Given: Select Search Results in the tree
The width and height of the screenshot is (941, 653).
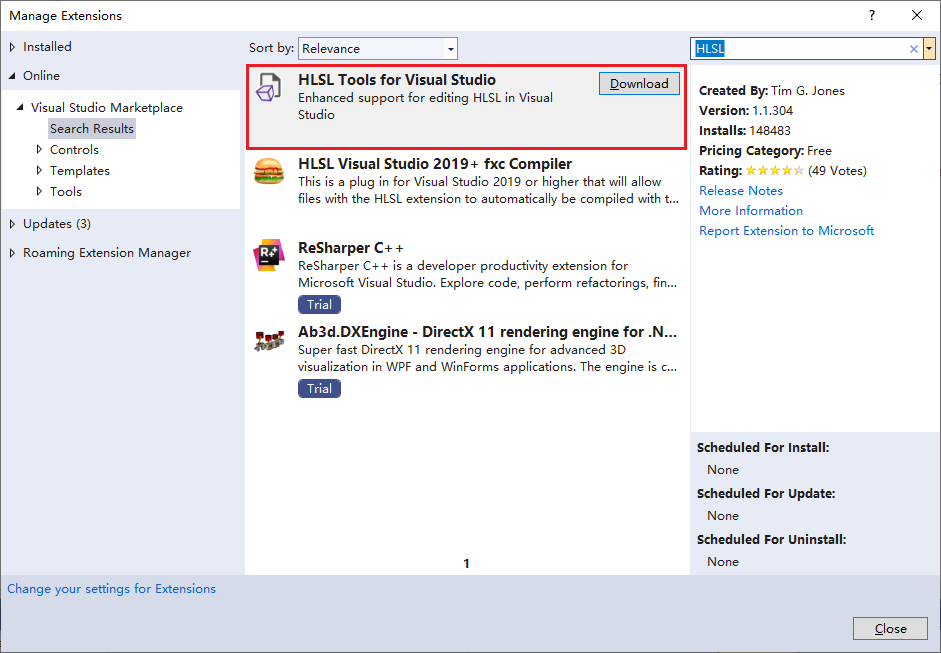Looking at the screenshot, I should tap(92, 128).
